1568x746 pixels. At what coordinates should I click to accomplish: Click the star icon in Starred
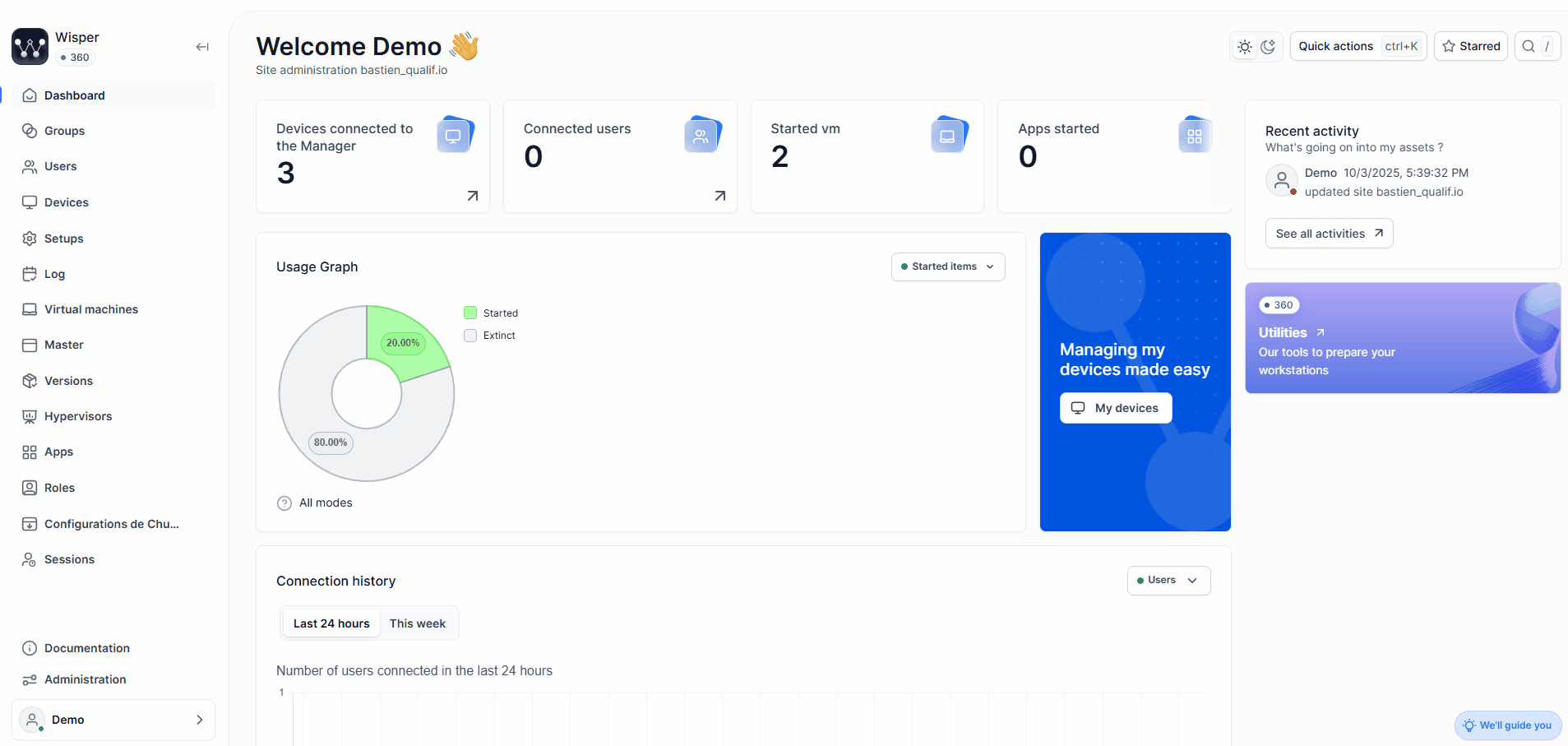1449,46
